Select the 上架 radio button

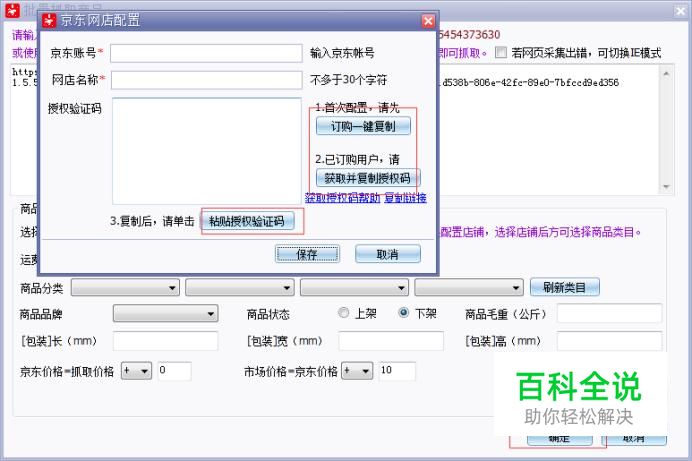pyautogui.click(x=343, y=313)
